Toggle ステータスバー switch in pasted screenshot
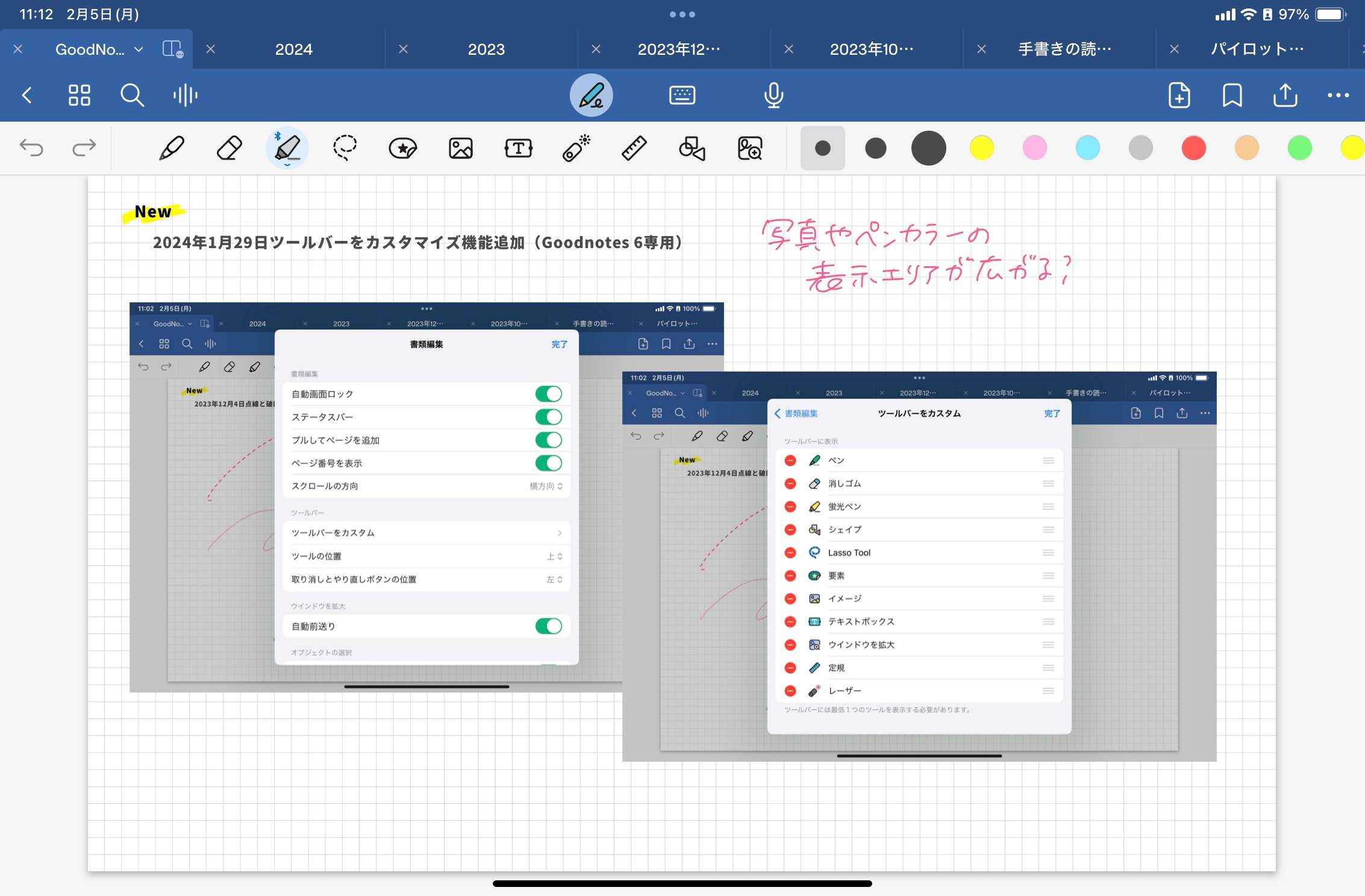This screenshot has width=1365, height=896. [x=548, y=417]
